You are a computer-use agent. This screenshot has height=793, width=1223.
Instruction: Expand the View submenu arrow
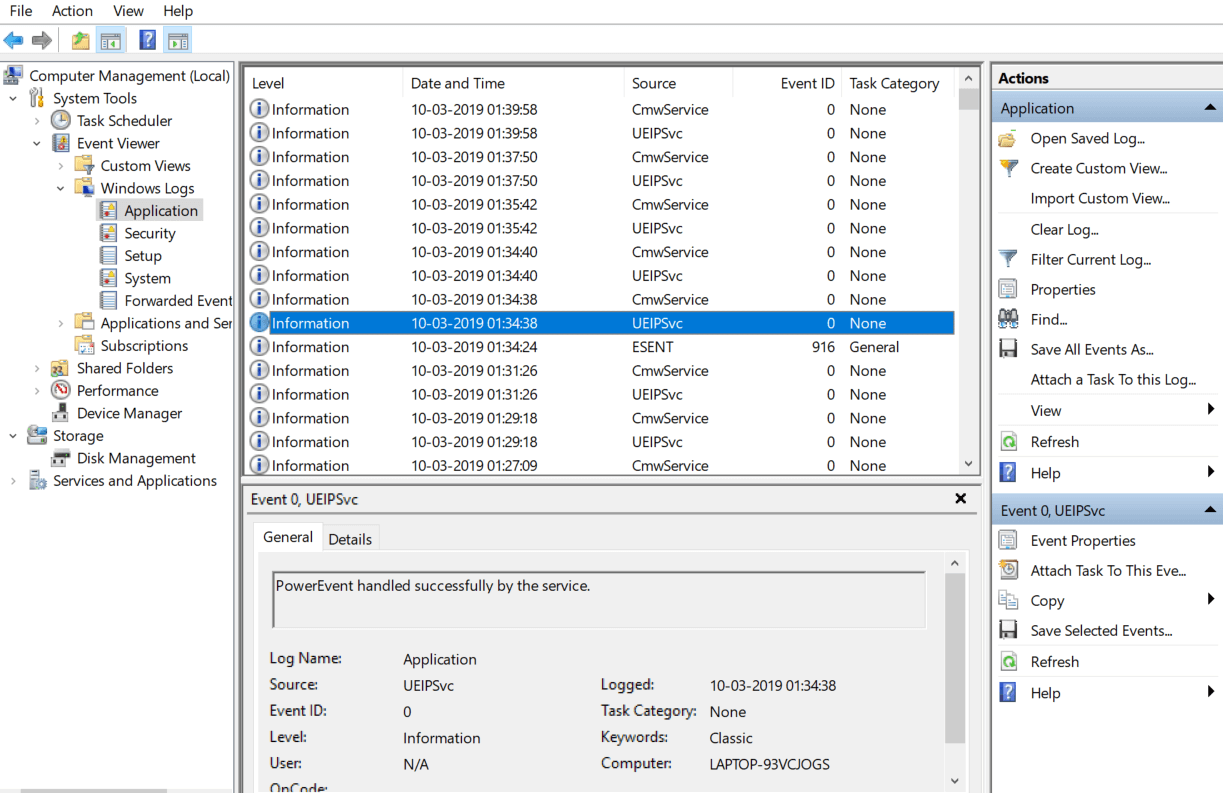point(1210,410)
